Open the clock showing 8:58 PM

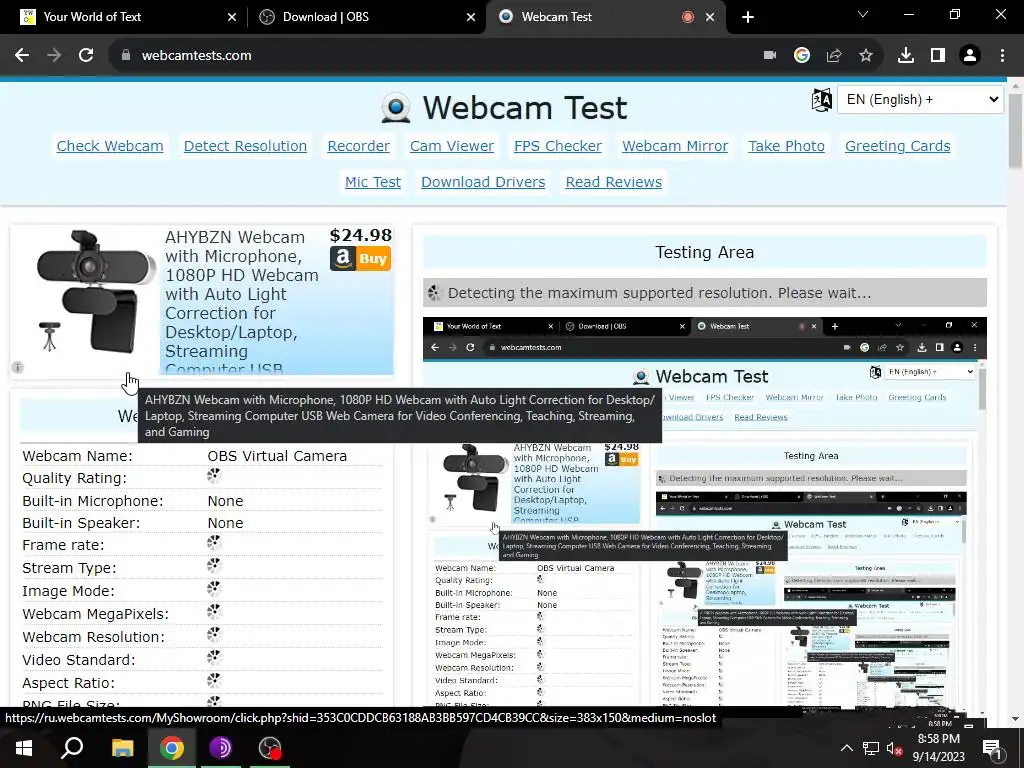[x=938, y=748]
